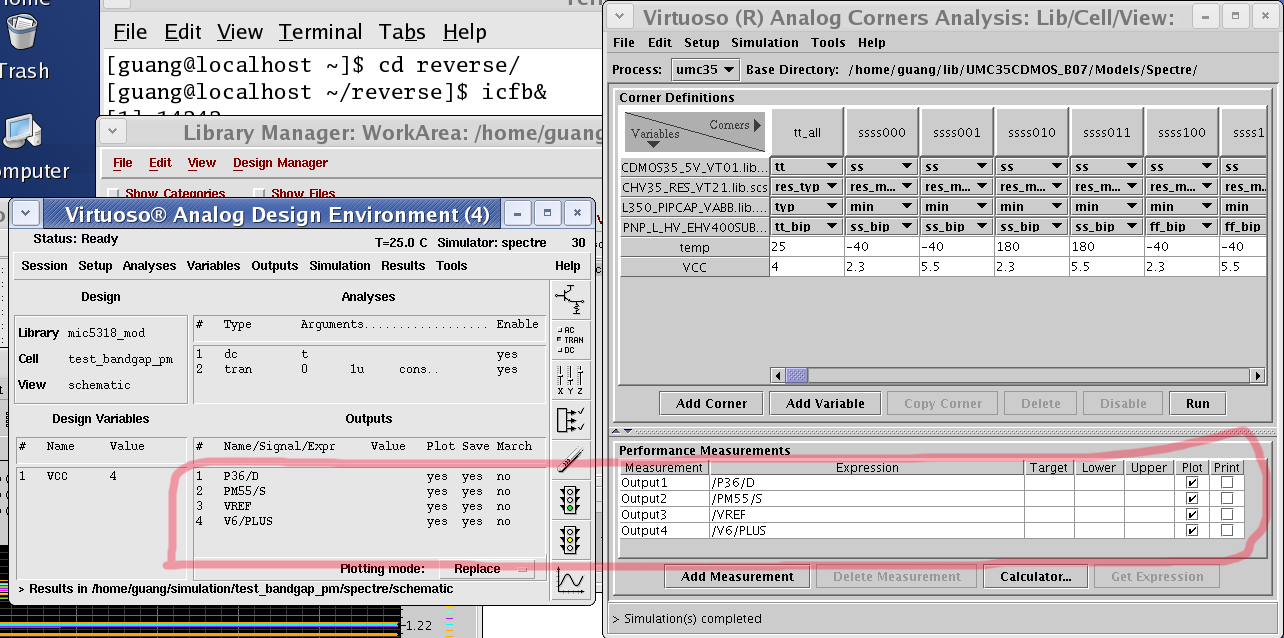The width and height of the screenshot is (1284, 638).
Task: Enable Print checkbox for Output4
Action: [x=1227, y=531]
